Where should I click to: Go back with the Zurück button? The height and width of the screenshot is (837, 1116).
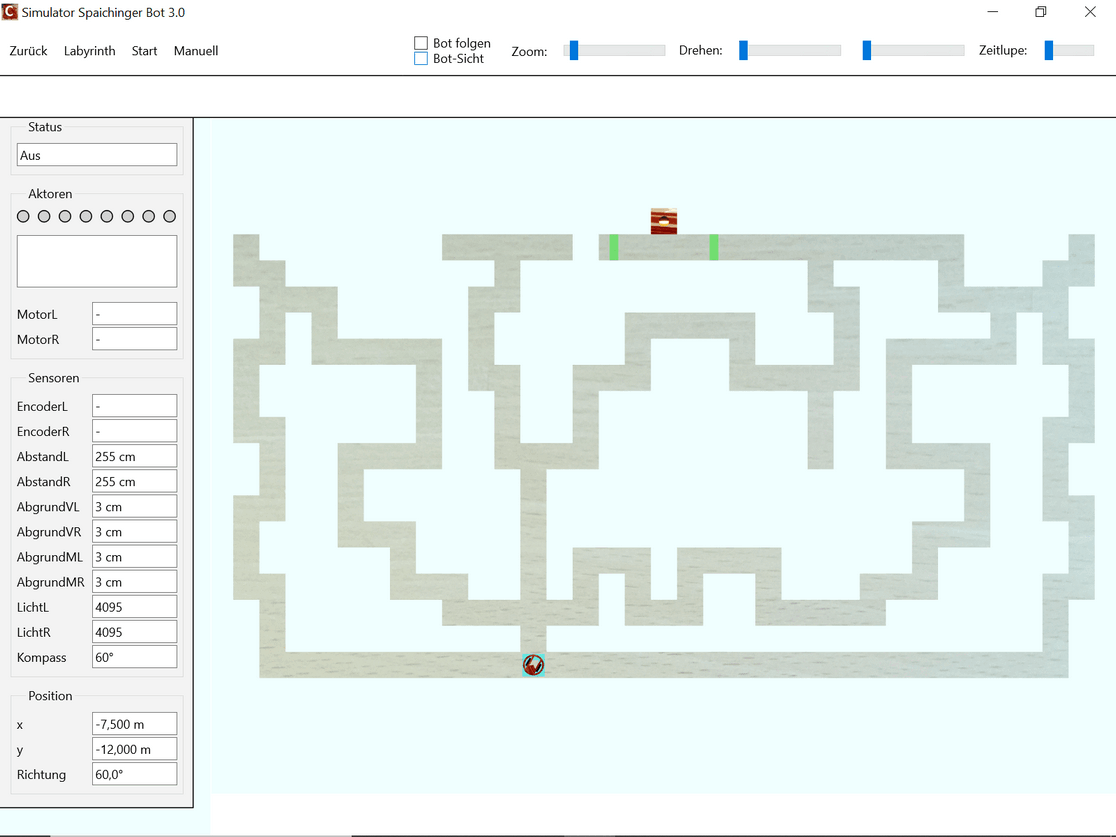(x=28, y=51)
